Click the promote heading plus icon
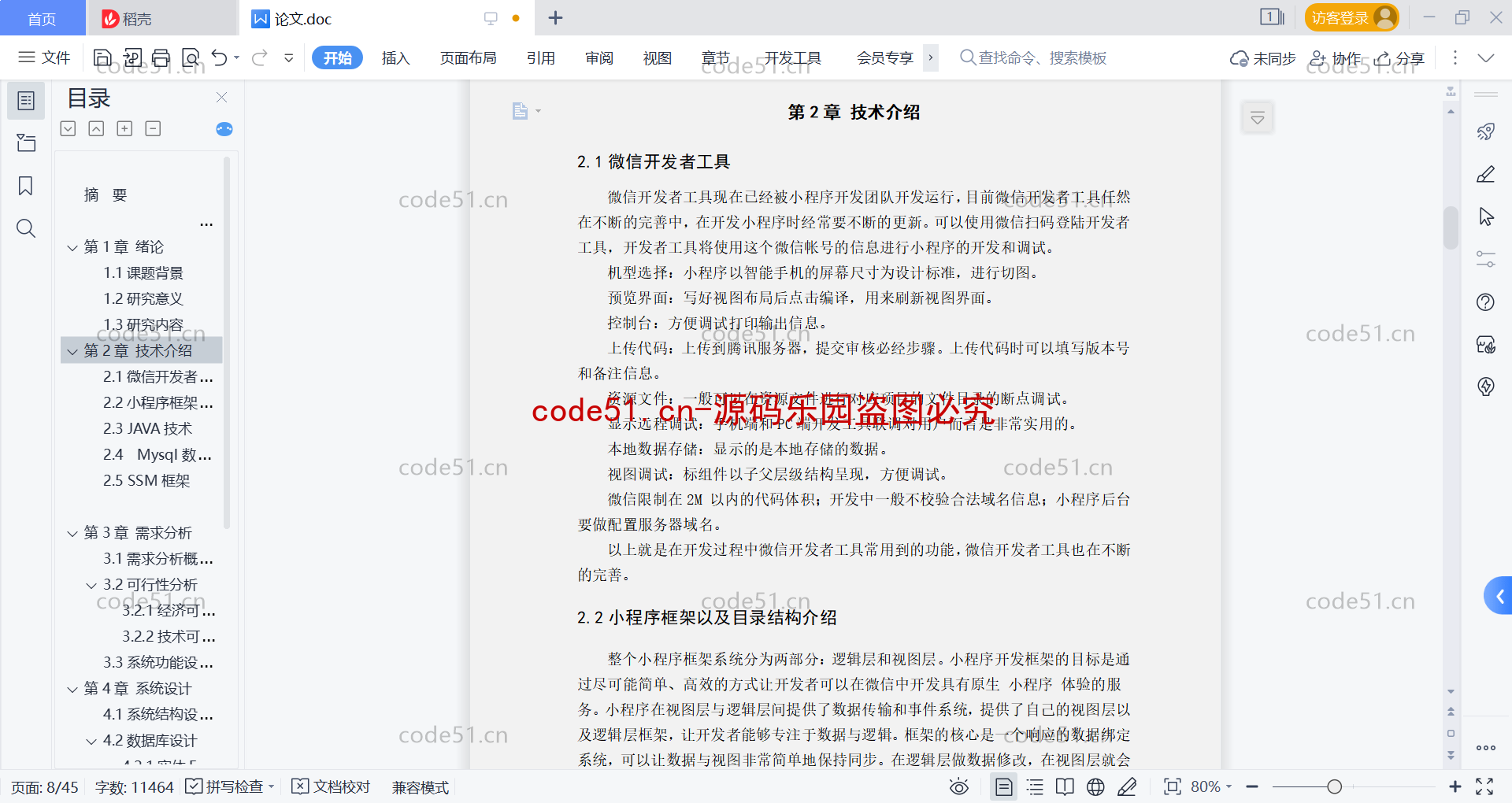The width and height of the screenshot is (1512, 803). [124, 128]
